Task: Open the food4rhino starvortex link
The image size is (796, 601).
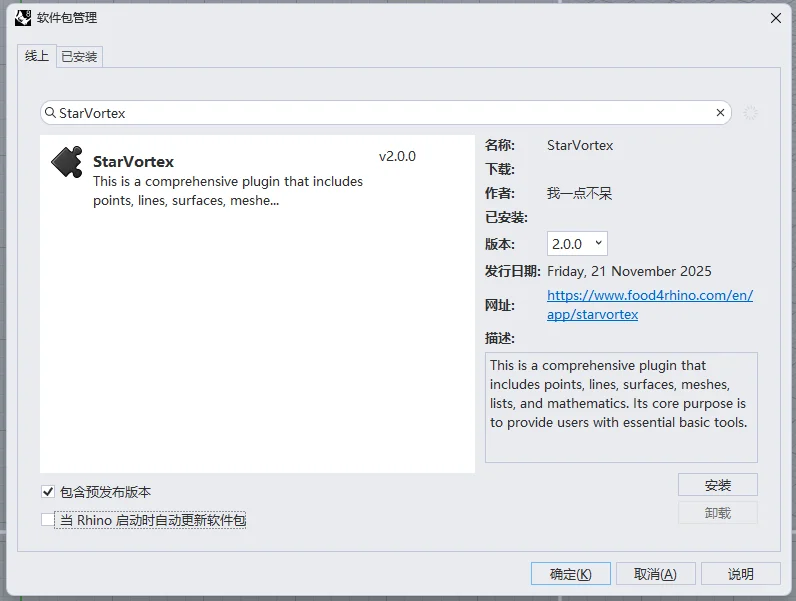Action: point(650,305)
